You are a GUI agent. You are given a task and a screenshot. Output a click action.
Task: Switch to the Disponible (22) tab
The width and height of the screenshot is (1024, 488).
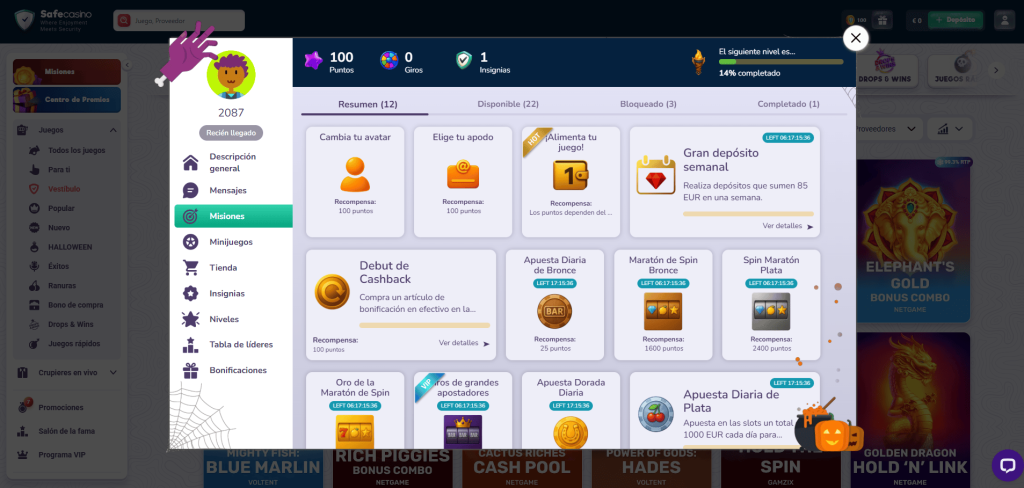[x=508, y=104]
